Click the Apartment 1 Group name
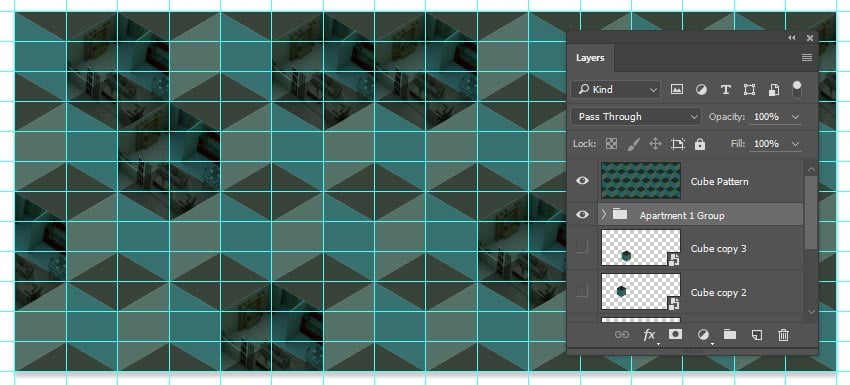Image resolution: width=850 pixels, height=385 pixels. pos(682,215)
